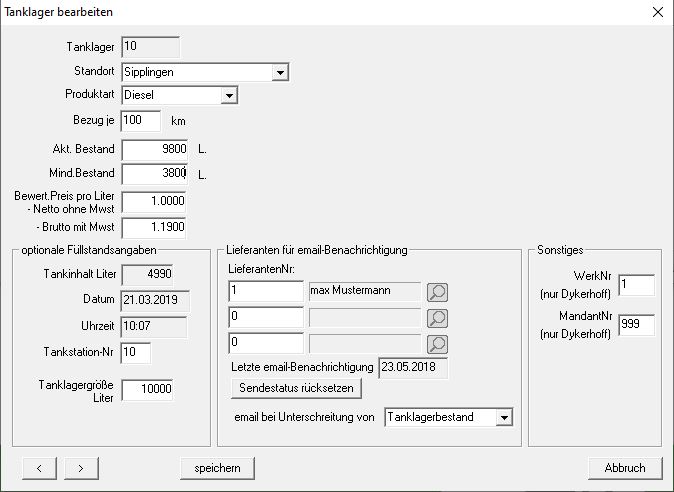The width and height of the screenshot is (674, 492).
Task: Edit the Tanklagergröße Liter field 10000
Action: pyautogui.click(x=147, y=390)
